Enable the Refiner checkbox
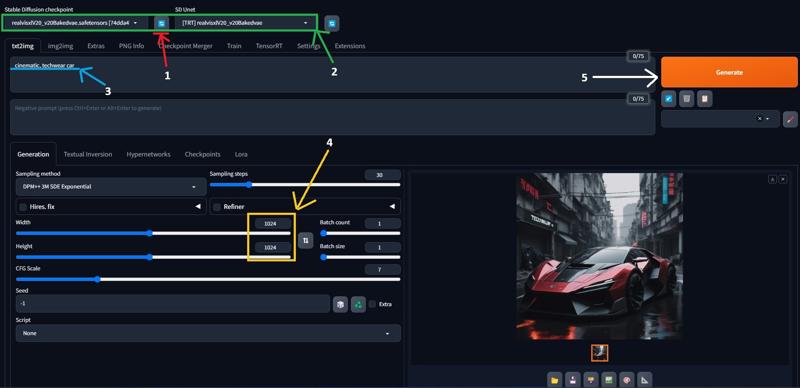 coord(217,207)
